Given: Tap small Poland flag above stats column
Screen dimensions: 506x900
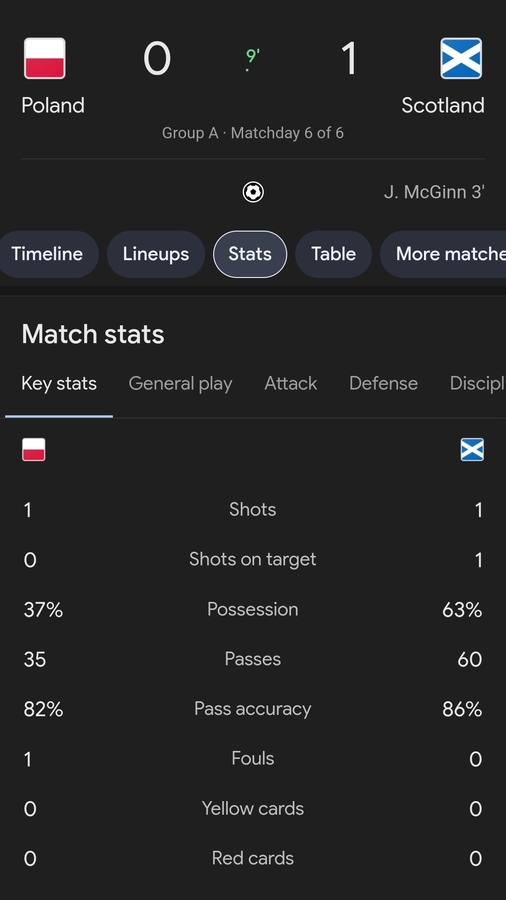Looking at the screenshot, I should pyautogui.click(x=34, y=449).
